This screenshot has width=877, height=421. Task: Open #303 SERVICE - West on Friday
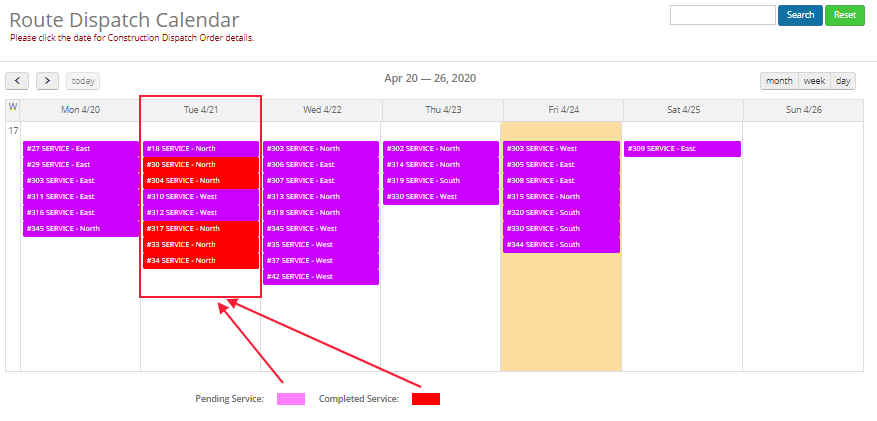coord(562,149)
